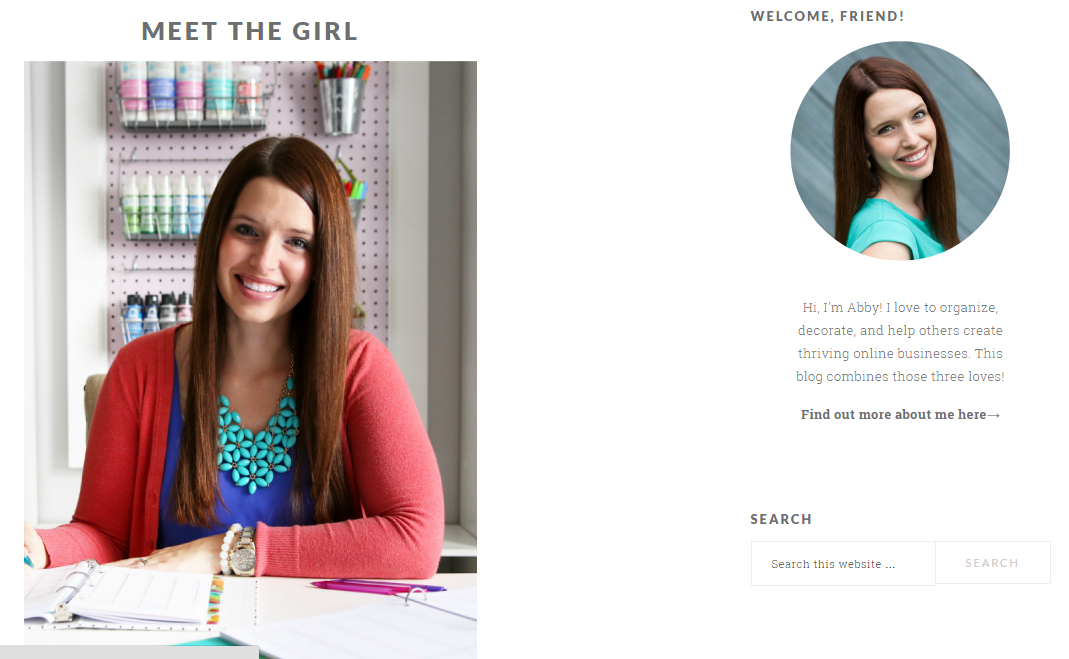
Task: Focus the 'Search this website' input field
Action: click(x=843, y=564)
